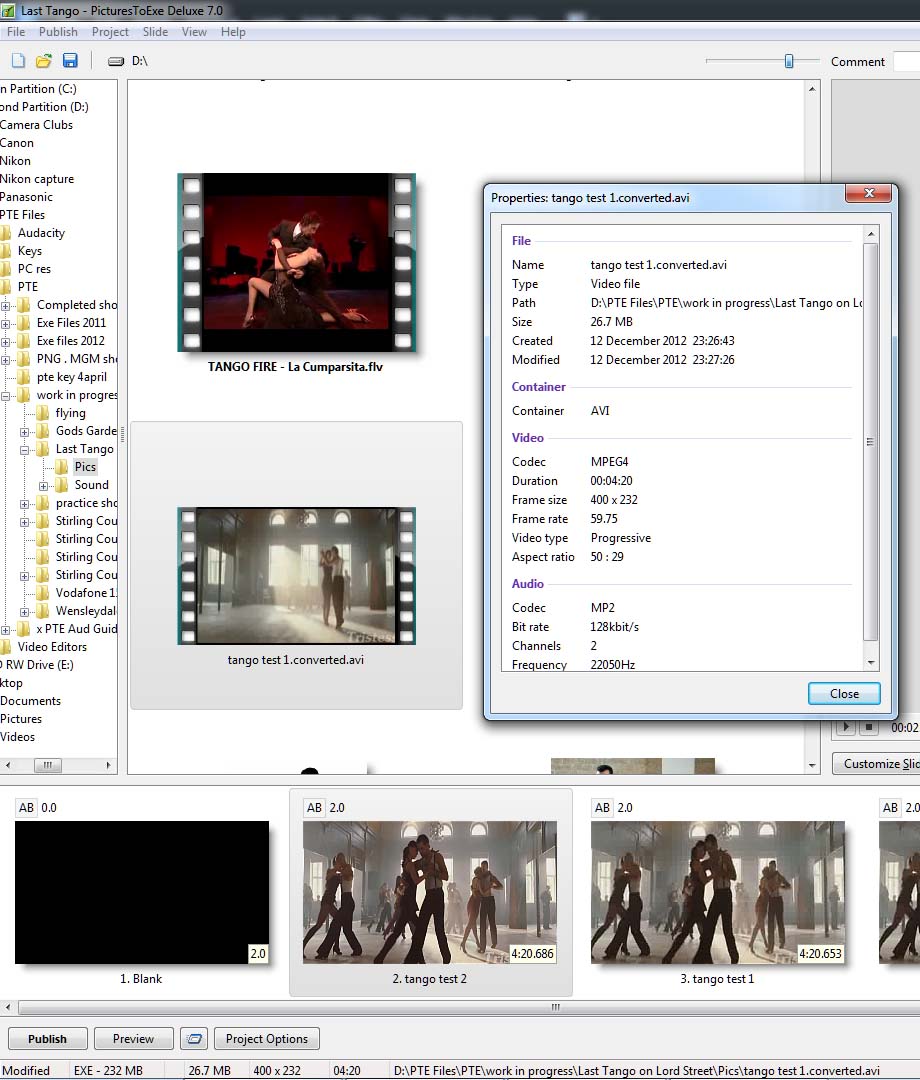Click the 4:20.686 duration on slide 2
The height and width of the screenshot is (1080, 920).
click(x=532, y=953)
